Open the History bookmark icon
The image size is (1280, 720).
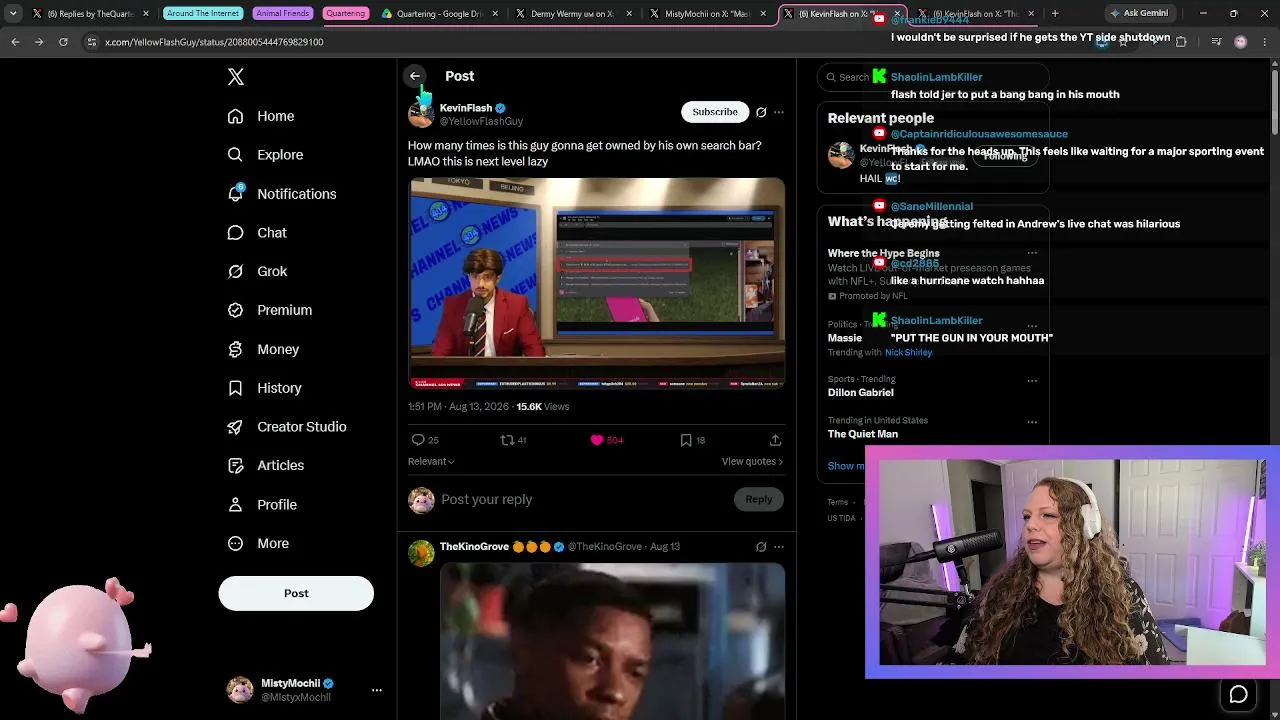(235, 388)
